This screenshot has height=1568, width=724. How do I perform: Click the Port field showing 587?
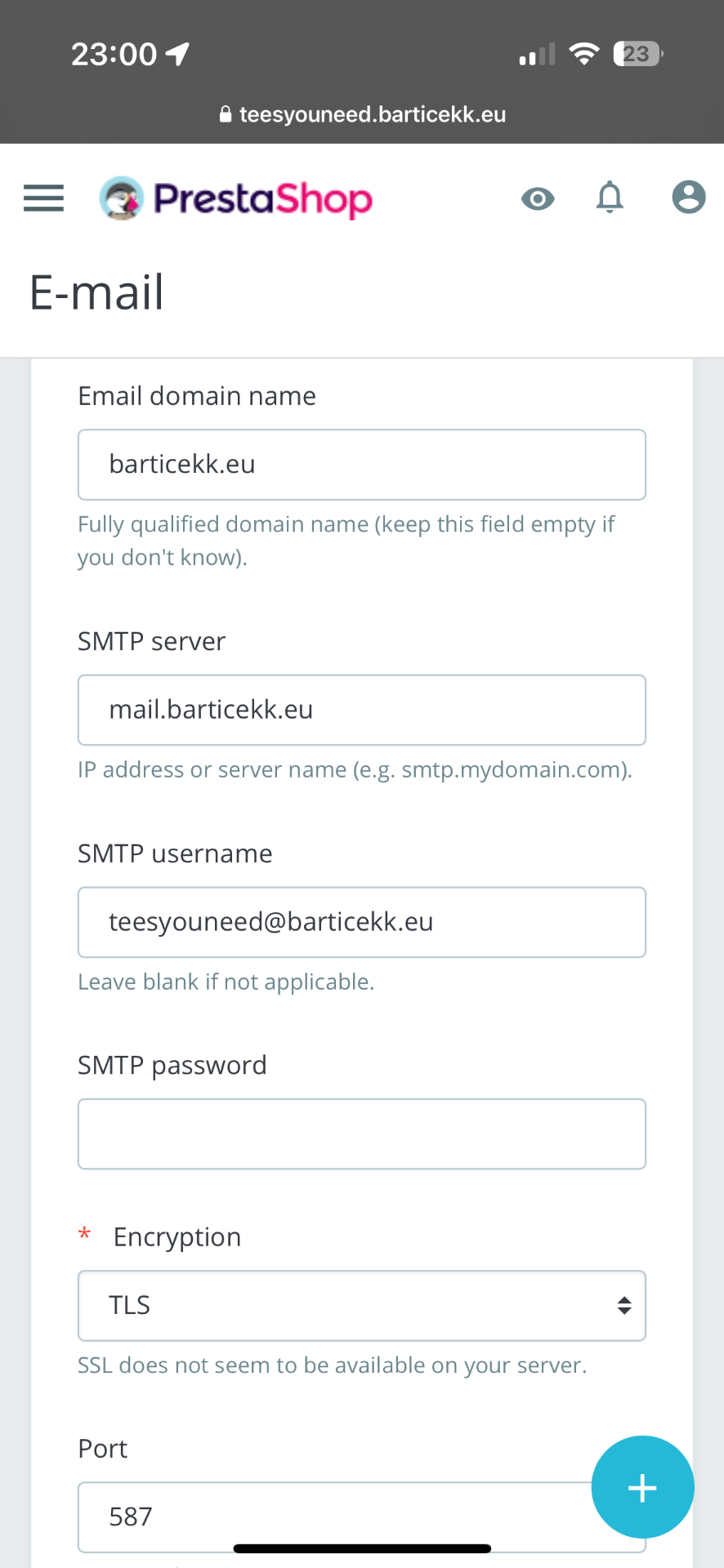362,1517
